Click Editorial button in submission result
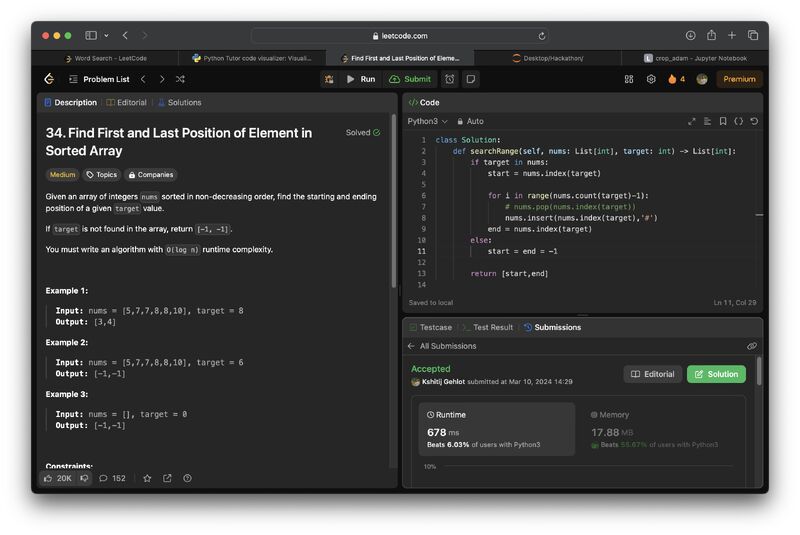Screen dimensions: 800x535 coord(653,374)
